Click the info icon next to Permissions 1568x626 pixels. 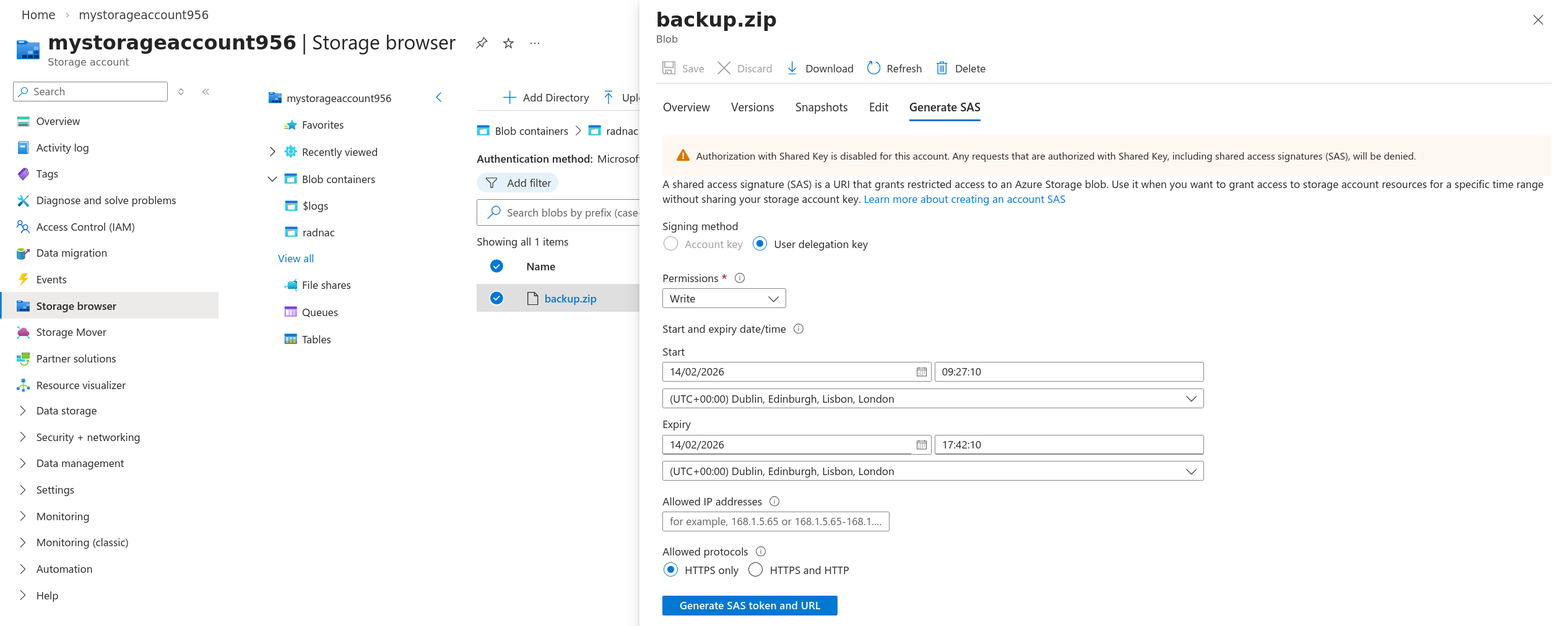(740, 278)
